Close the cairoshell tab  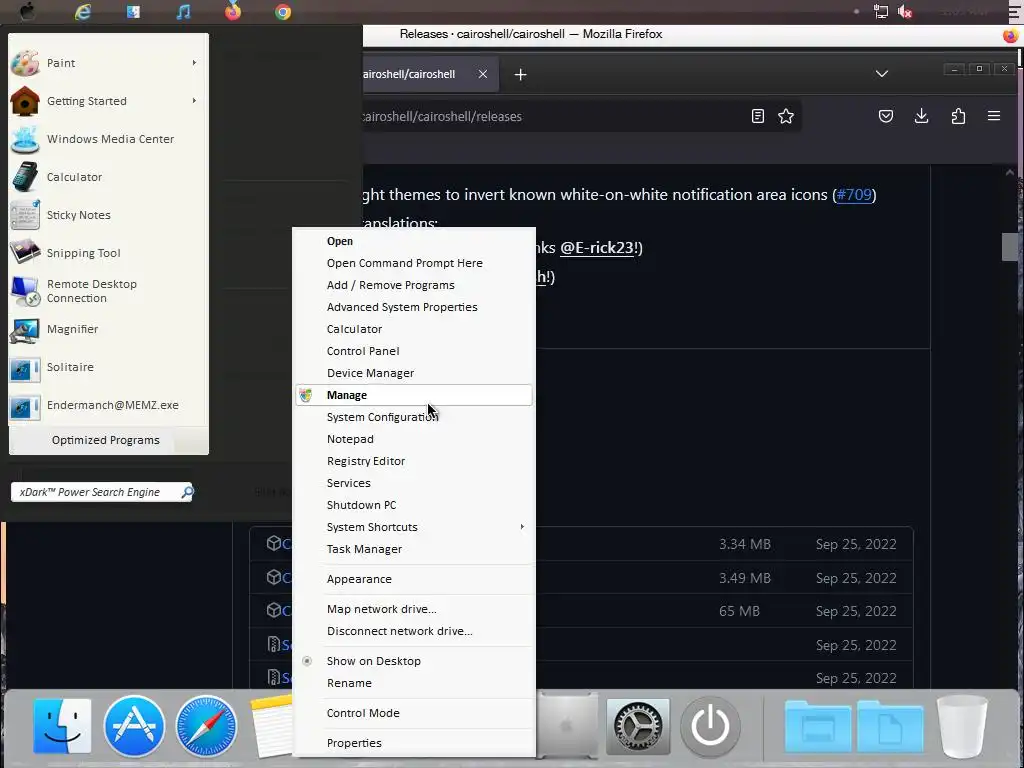483,74
